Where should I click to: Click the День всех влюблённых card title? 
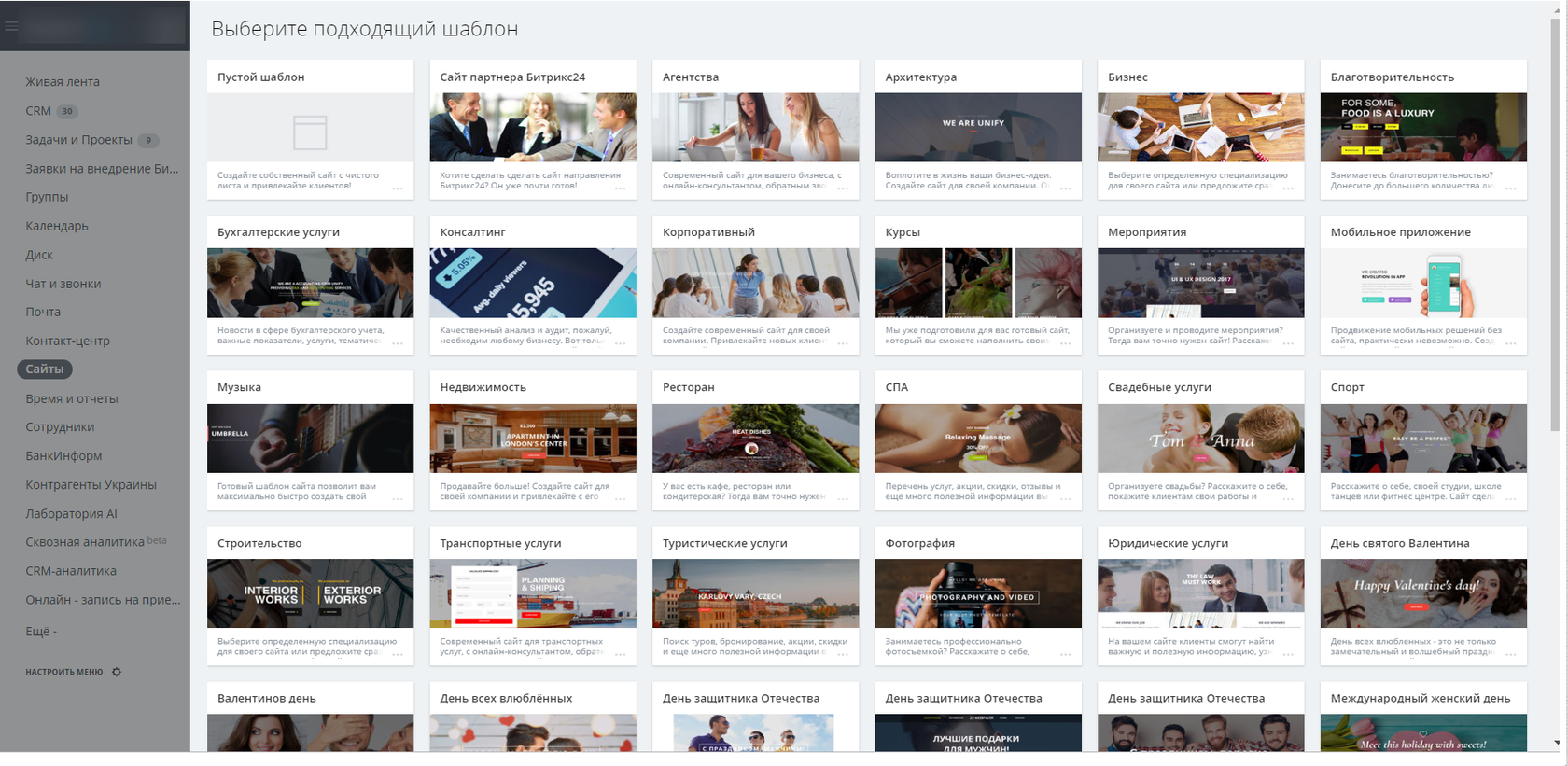coord(506,698)
